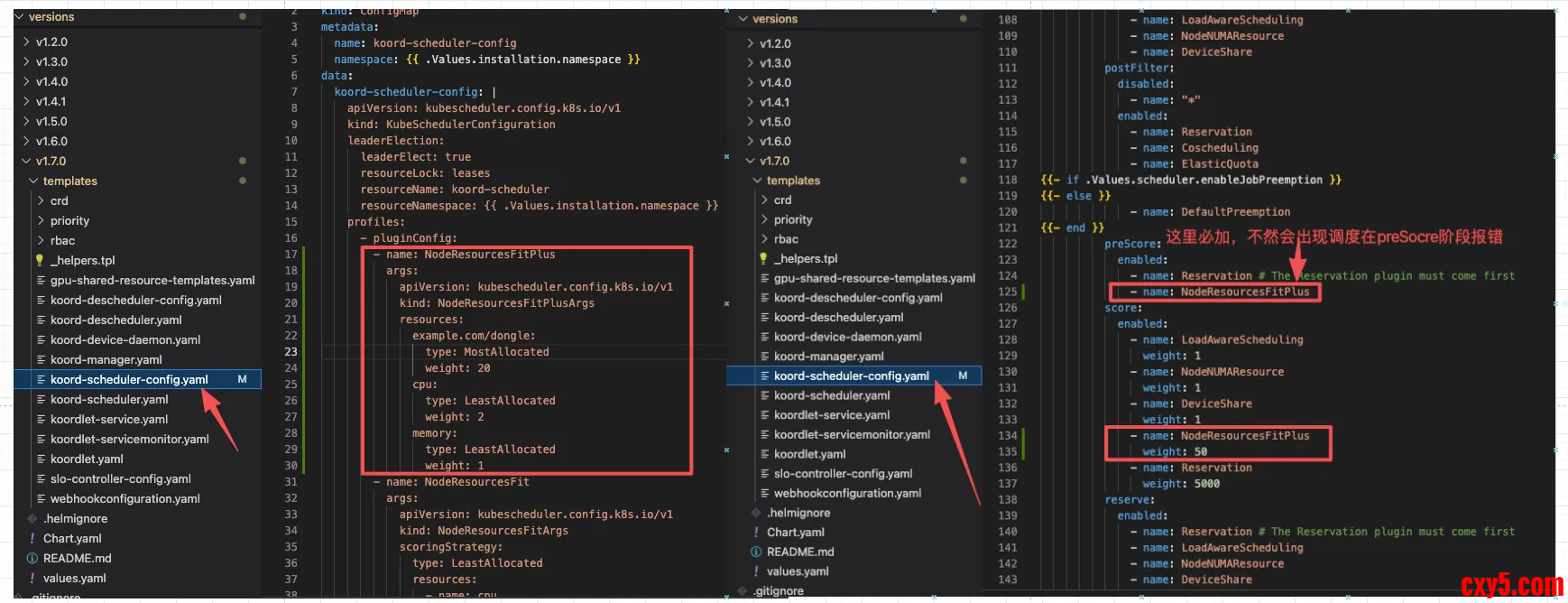Click the modified dot beside right v1.7.0 folder
This screenshot has height=603, width=1568.
pos(963,161)
